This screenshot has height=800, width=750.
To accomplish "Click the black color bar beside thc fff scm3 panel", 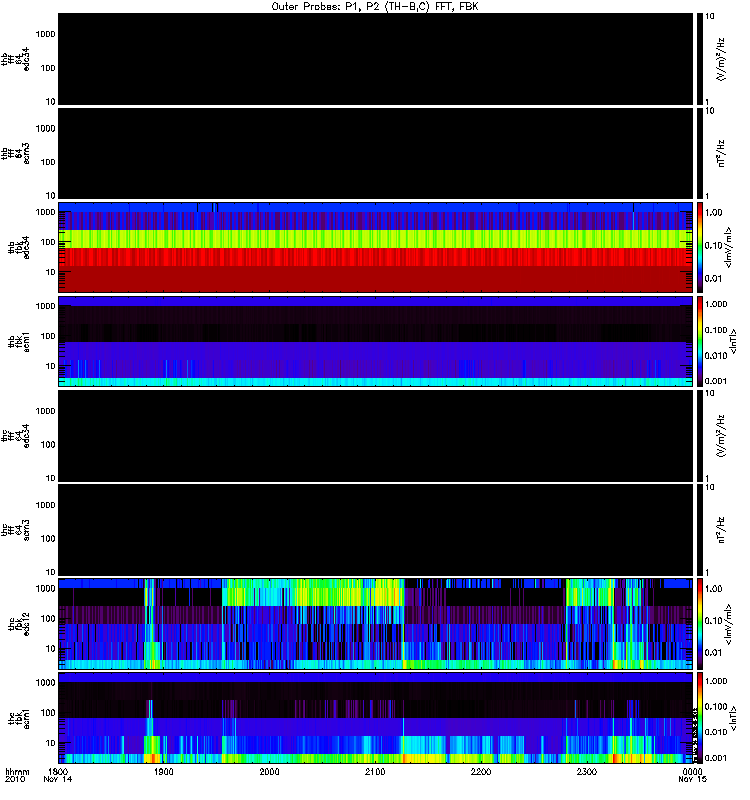I will [x=700, y=530].
